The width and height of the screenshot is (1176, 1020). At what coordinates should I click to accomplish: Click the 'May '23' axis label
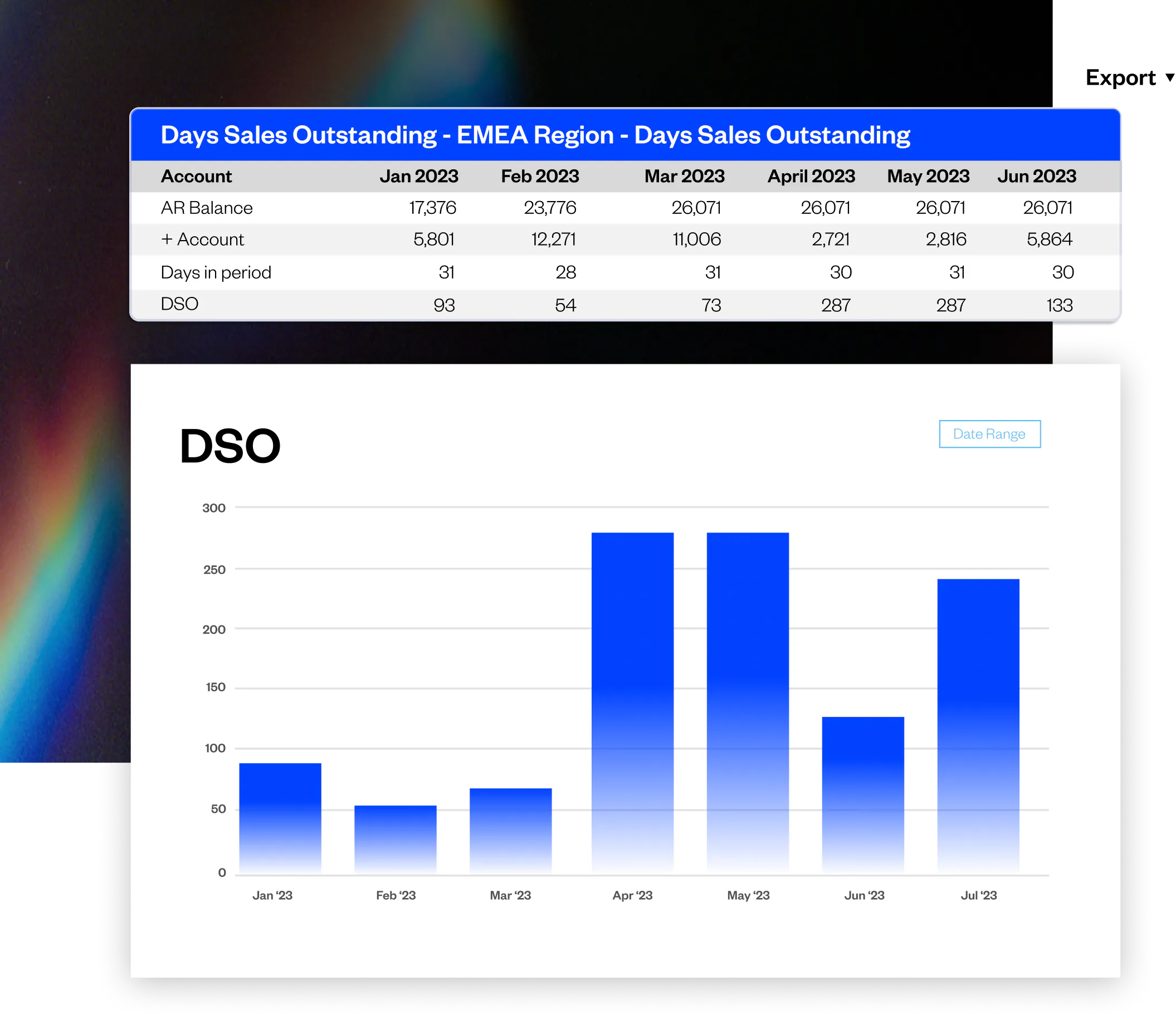[x=748, y=895]
